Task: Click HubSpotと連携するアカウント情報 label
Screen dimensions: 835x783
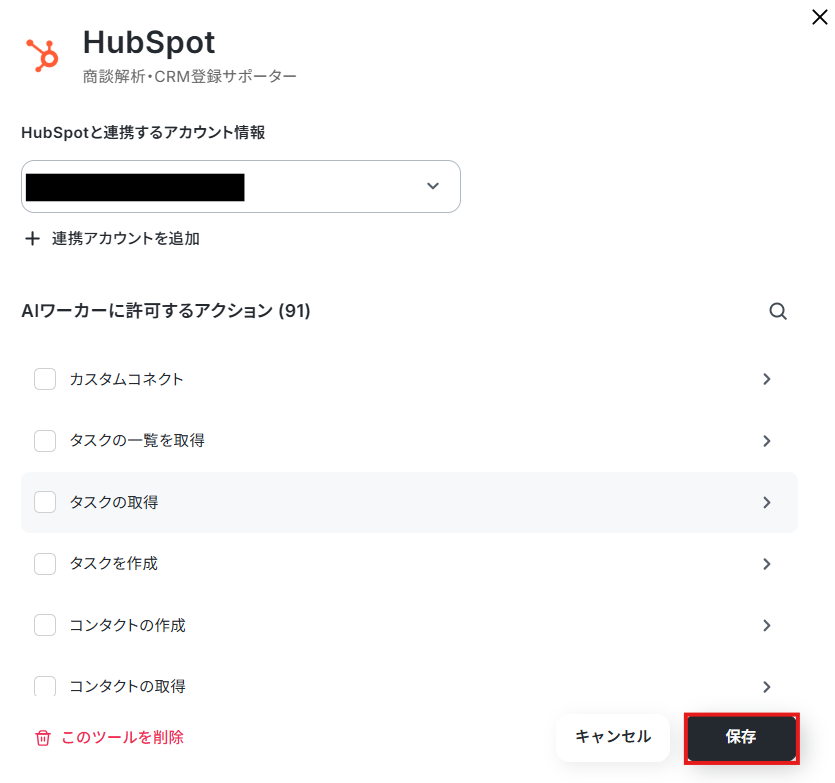Action: pos(143,132)
